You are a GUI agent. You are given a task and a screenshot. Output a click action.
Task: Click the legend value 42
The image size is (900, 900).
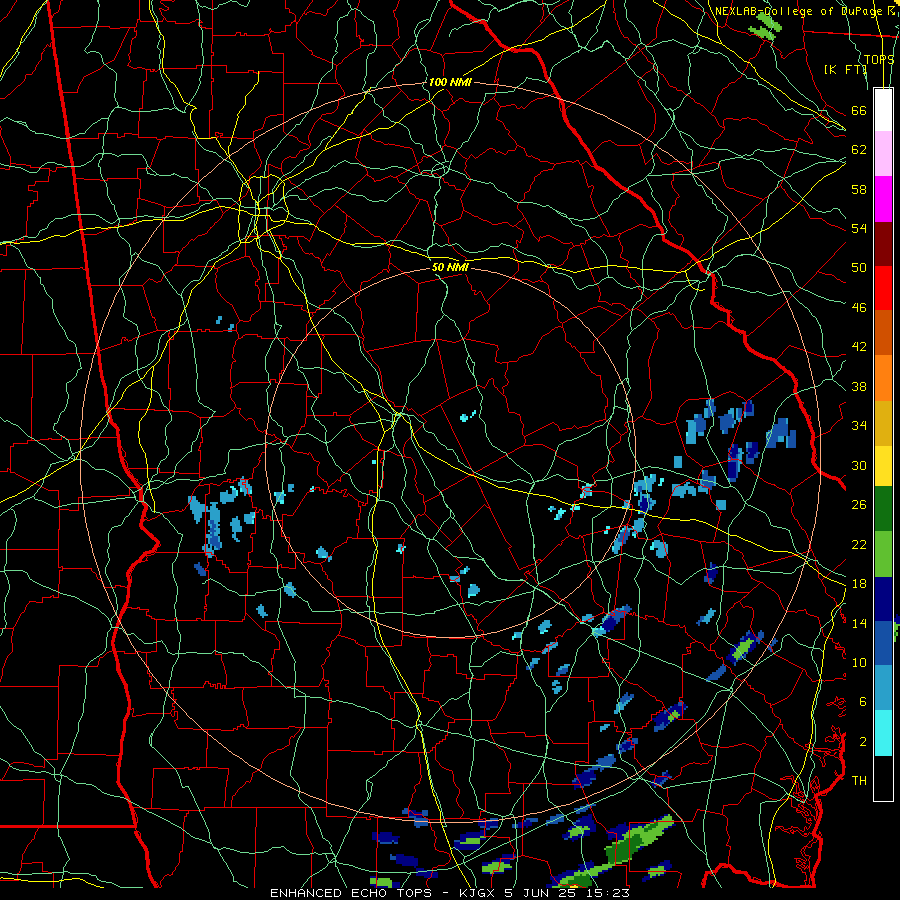tap(859, 346)
